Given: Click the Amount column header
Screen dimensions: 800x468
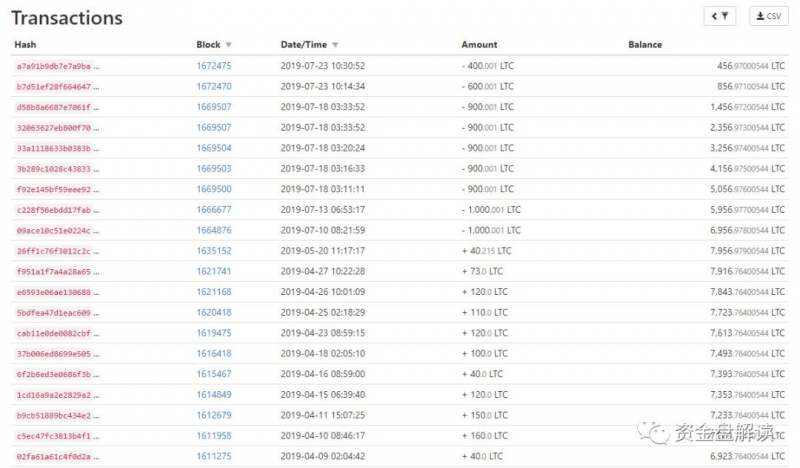Looking at the screenshot, I should coord(479,44).
